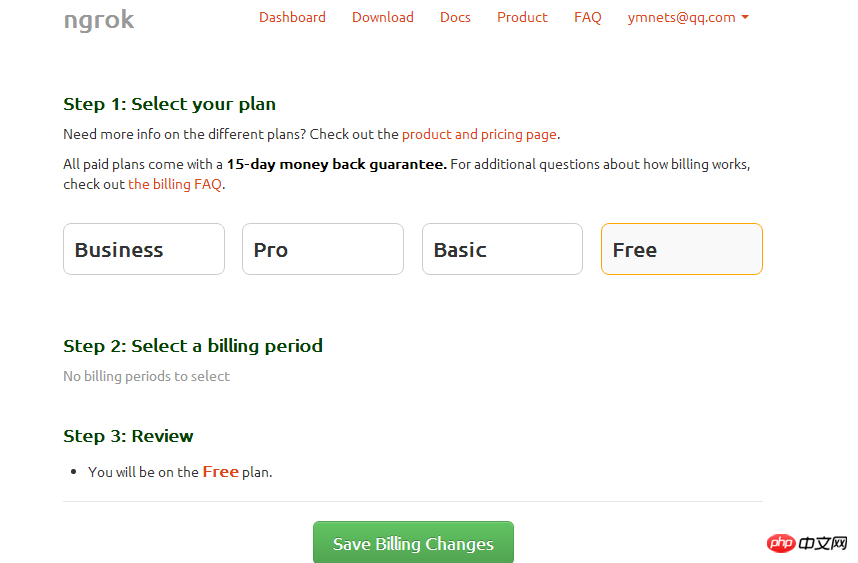Go to the Download page

coord(382,18)
